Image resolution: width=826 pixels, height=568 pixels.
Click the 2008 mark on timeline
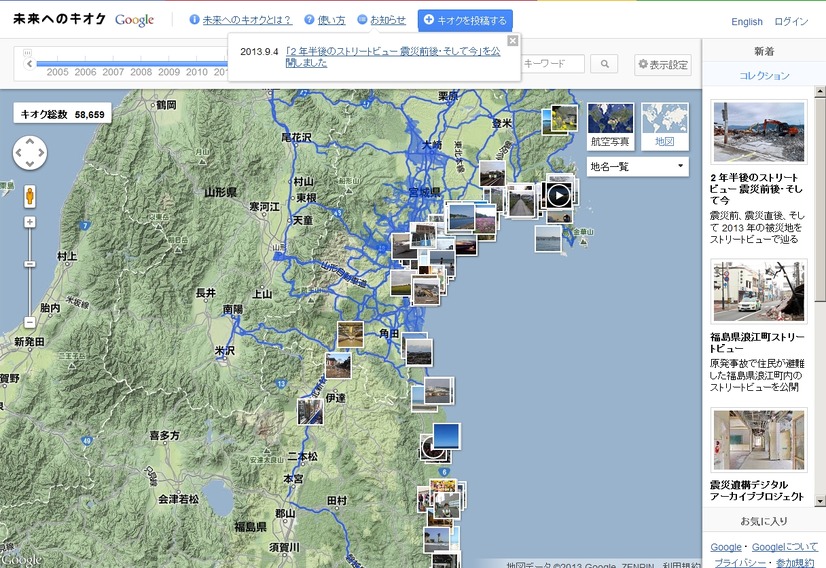[x=141, y=72]
